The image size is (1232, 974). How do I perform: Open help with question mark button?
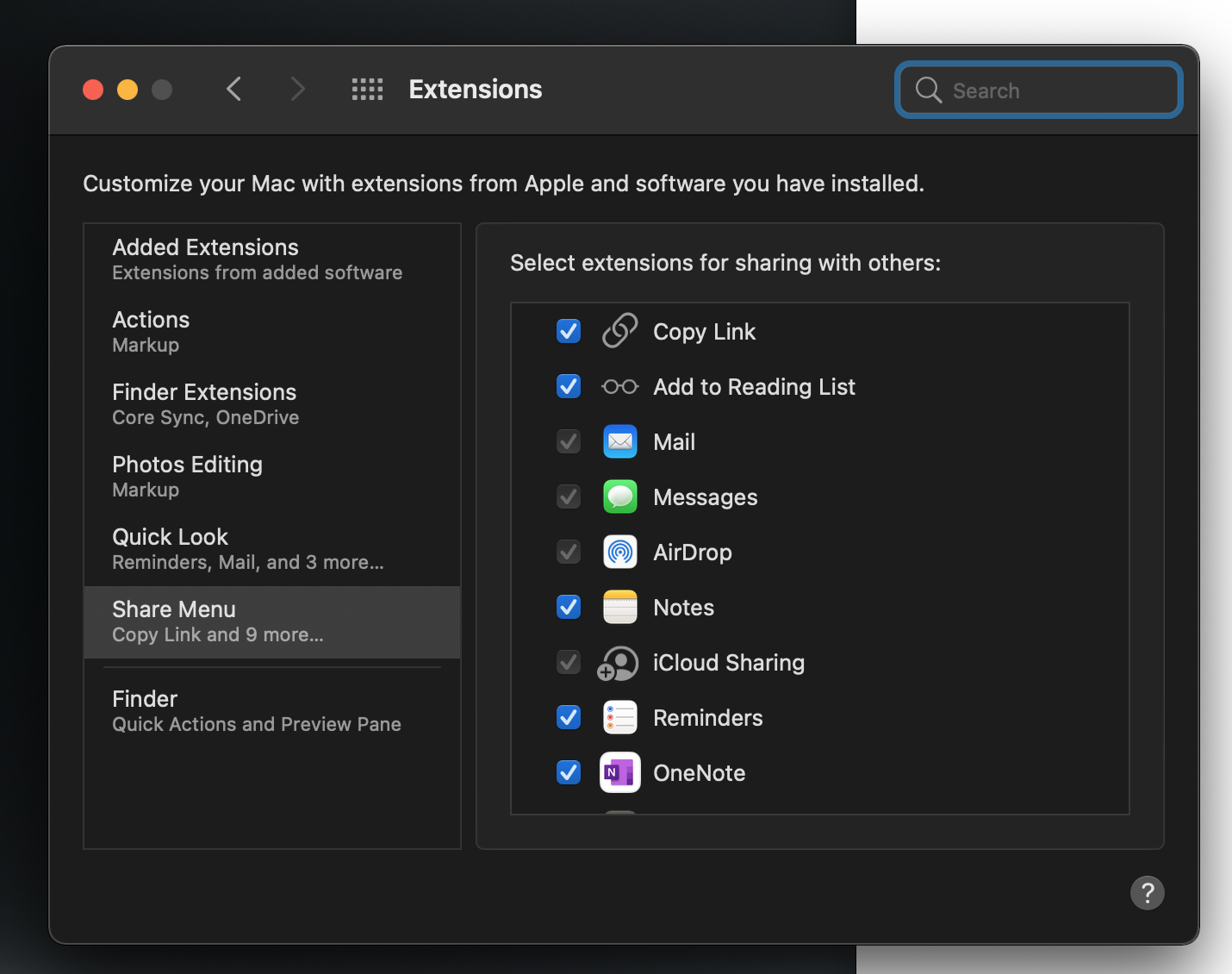[x=1147, y=893]
